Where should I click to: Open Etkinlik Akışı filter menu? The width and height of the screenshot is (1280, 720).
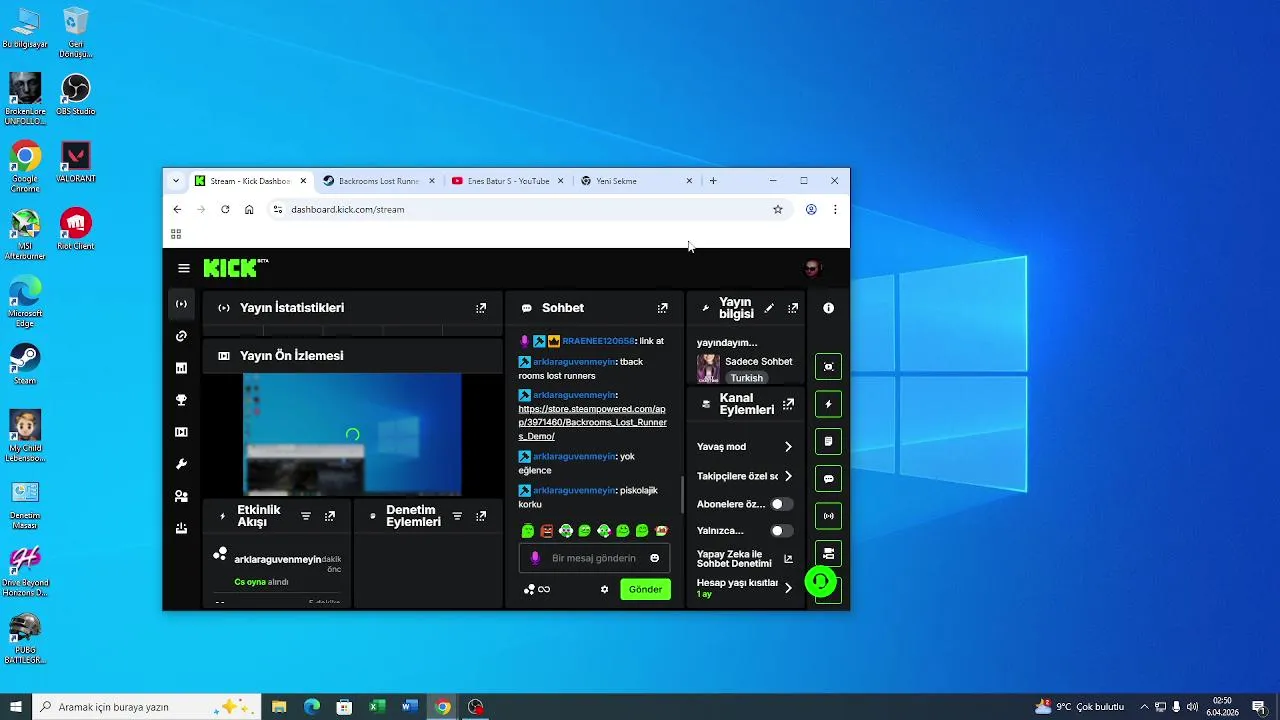pyautogui.click(x=306, y=516)
